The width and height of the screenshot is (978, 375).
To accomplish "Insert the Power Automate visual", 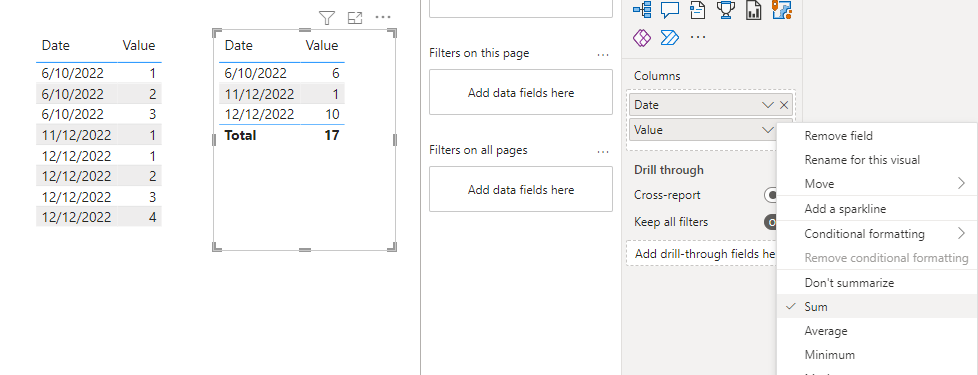I will coord(670,38).
